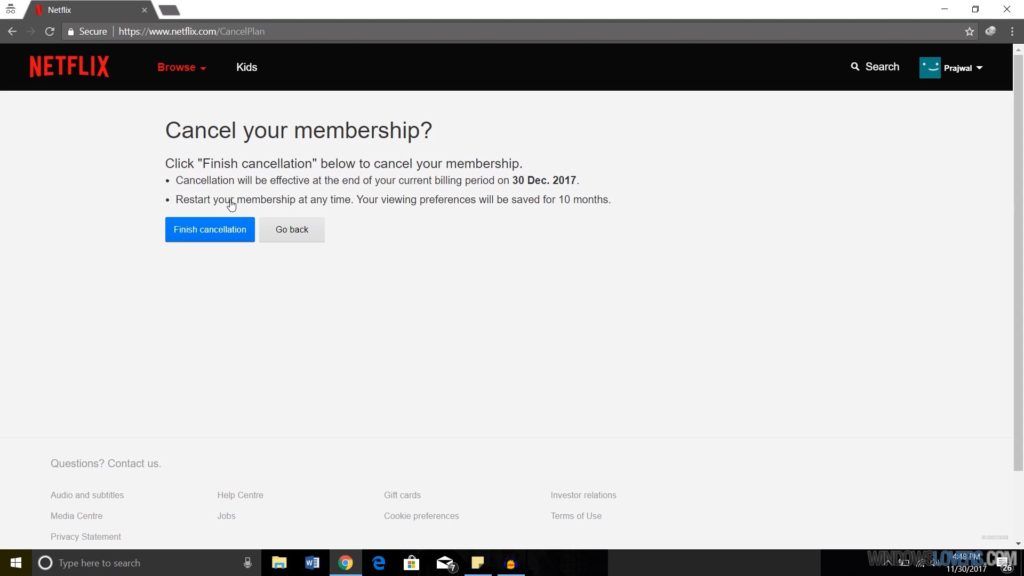
Task: Bookmark the page with the star icon
Action: [x=969, y=31]
